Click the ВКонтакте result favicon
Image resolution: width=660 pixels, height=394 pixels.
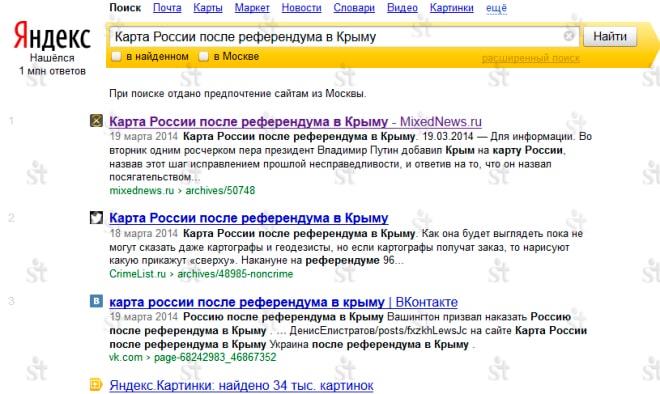tap(96, 301)
